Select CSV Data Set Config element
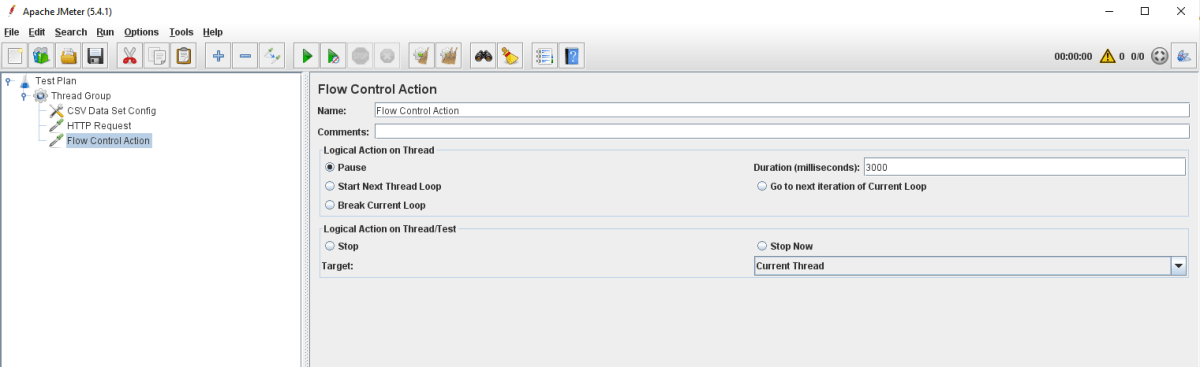 click(x=111, y=111)
